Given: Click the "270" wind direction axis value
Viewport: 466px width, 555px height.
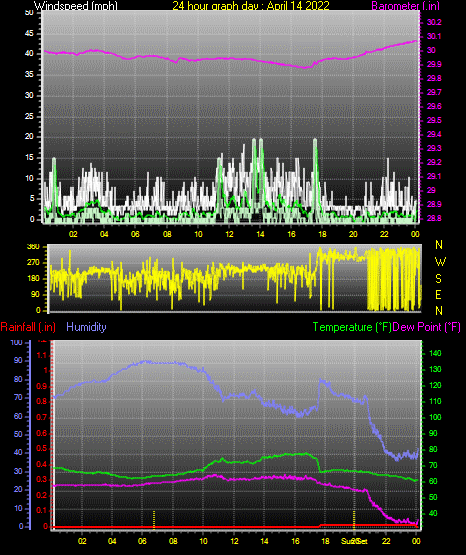Looking at the screenshot, I should click(x=33, y=263).
